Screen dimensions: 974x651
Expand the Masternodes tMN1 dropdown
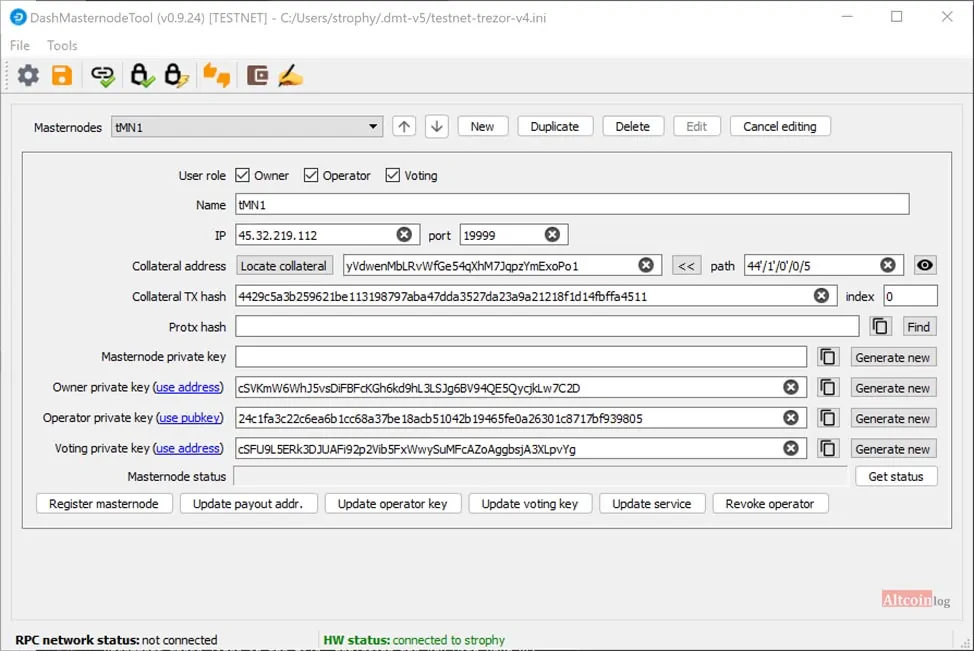tap(247, 127)
